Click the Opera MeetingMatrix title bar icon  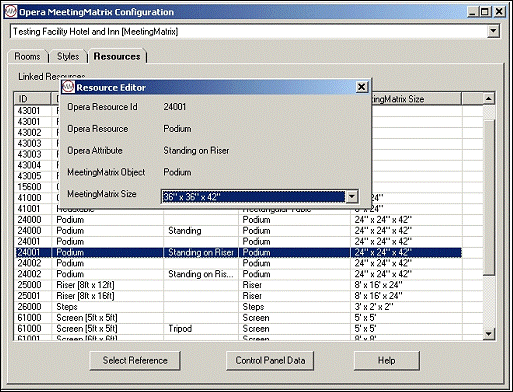10,12
